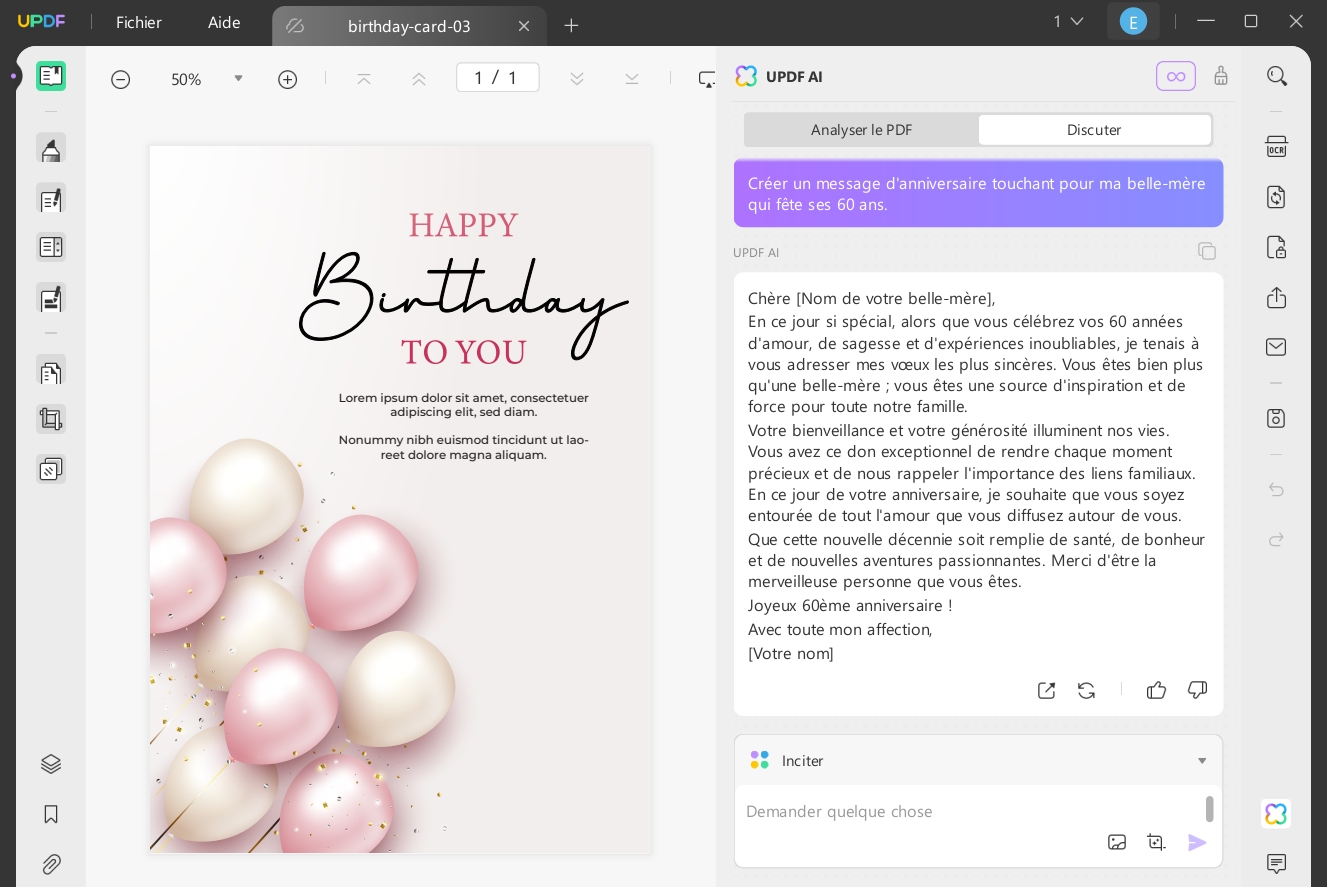The width and height of the screenshot is (1327, 887).
Task: Expand the Inciter prompt dropdown
Action: 1202,761
